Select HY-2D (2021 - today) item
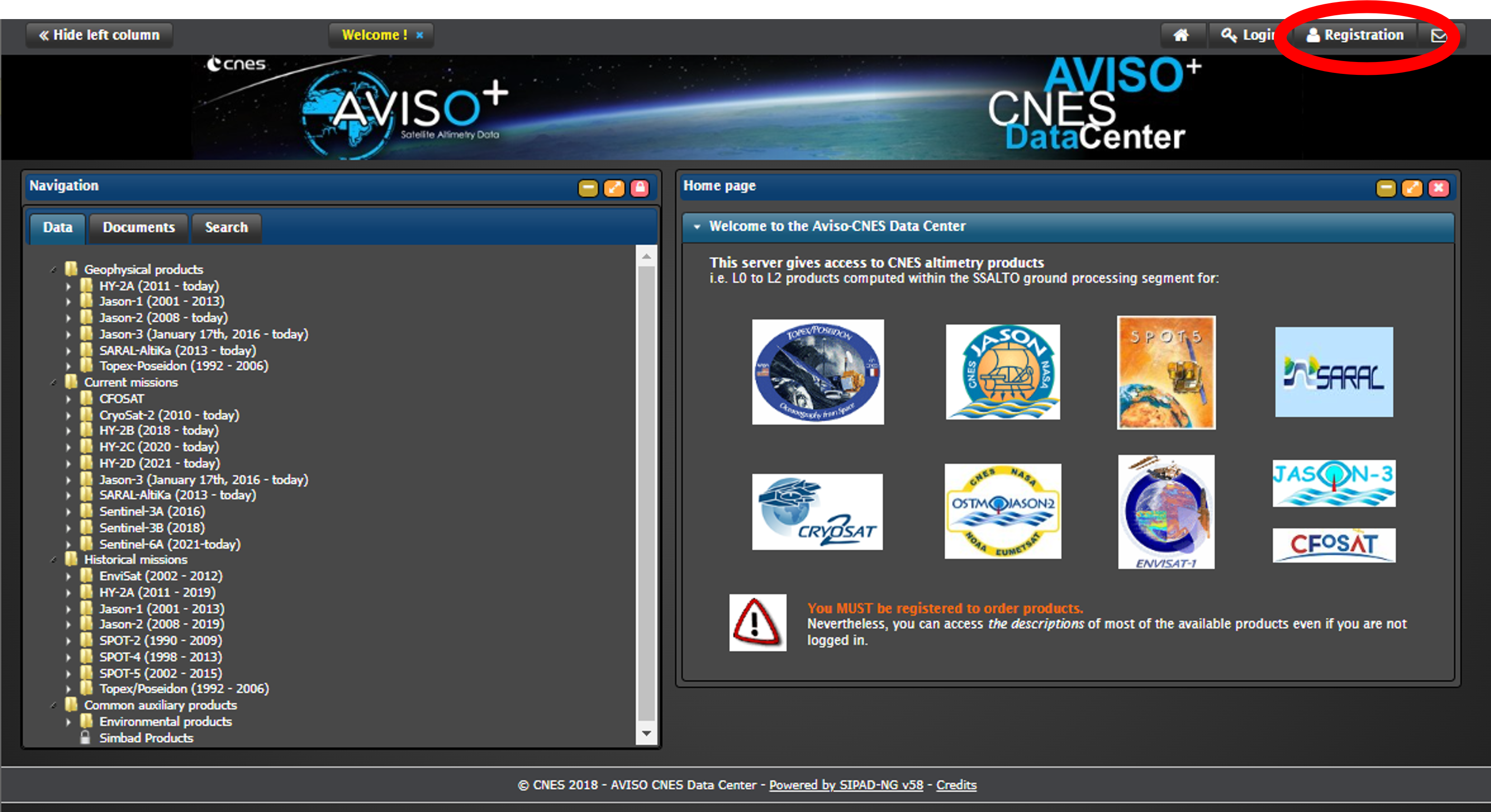This screenshot has width=1491, height=812. click(x=160, y=463)
